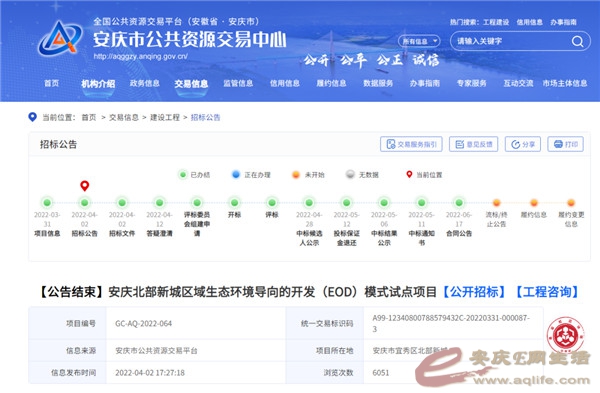Screen dimensions: 600x393
Task: Select 项目信息 green timeline node
Action: click(x=47, y=202)
